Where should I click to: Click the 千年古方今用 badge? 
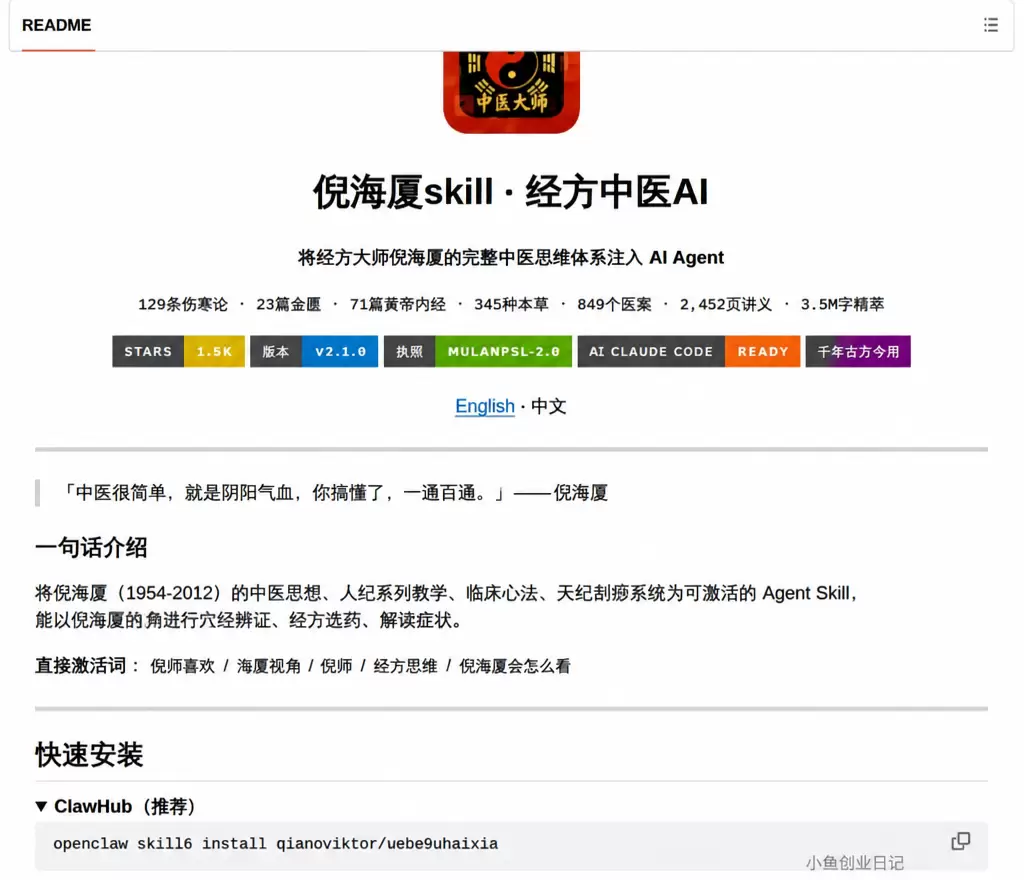(x=858, y=351)
